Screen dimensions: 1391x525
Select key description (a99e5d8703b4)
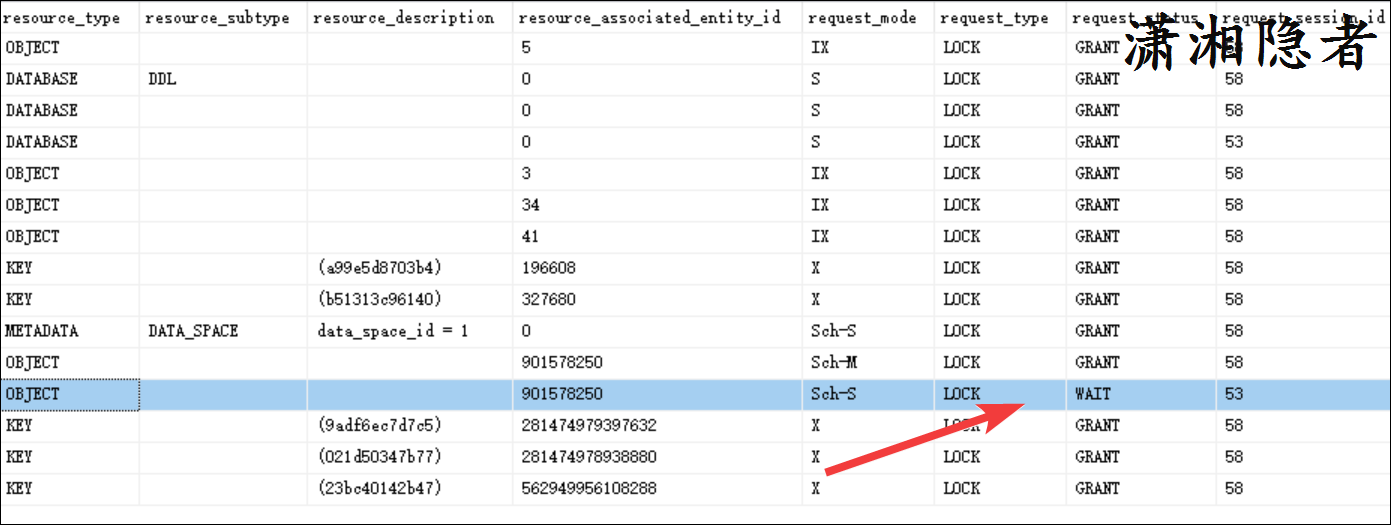click(x=380, y=268)
